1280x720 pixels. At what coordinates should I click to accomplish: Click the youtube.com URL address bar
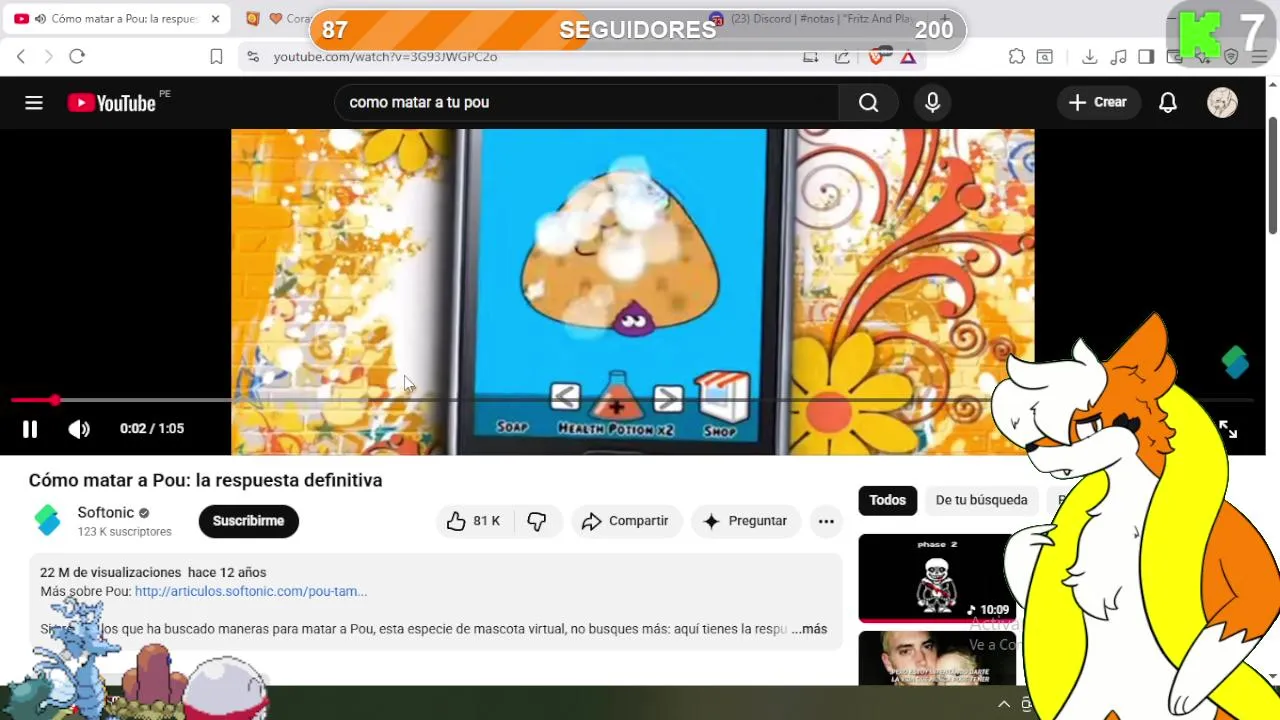(x=385, y=57)
